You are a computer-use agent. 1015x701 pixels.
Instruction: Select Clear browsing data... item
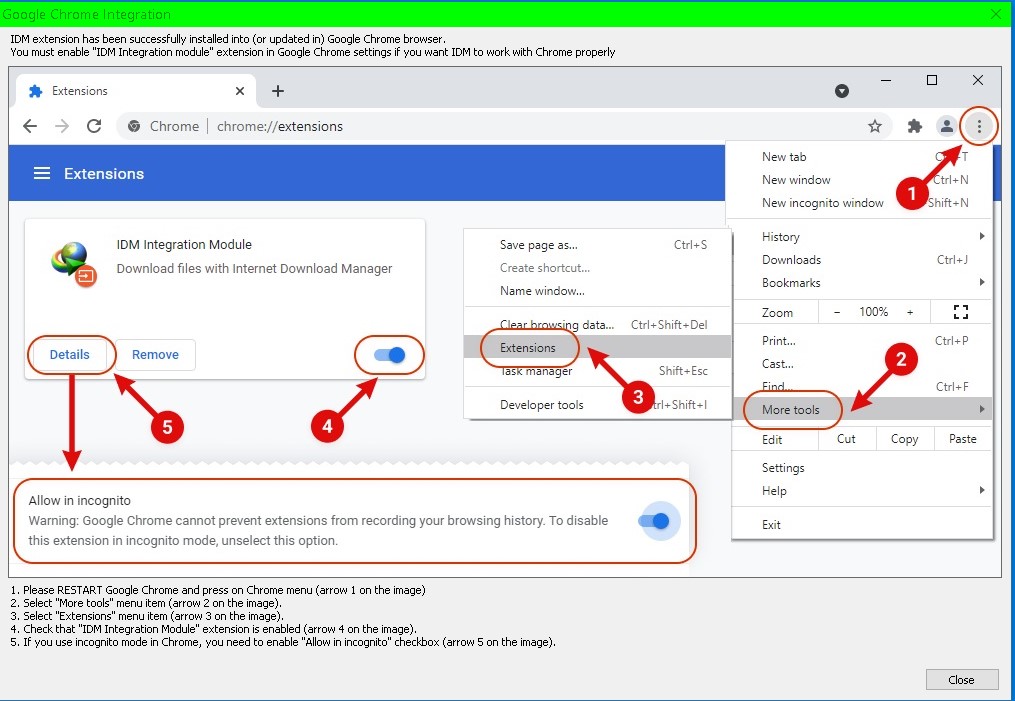(597, 325)
